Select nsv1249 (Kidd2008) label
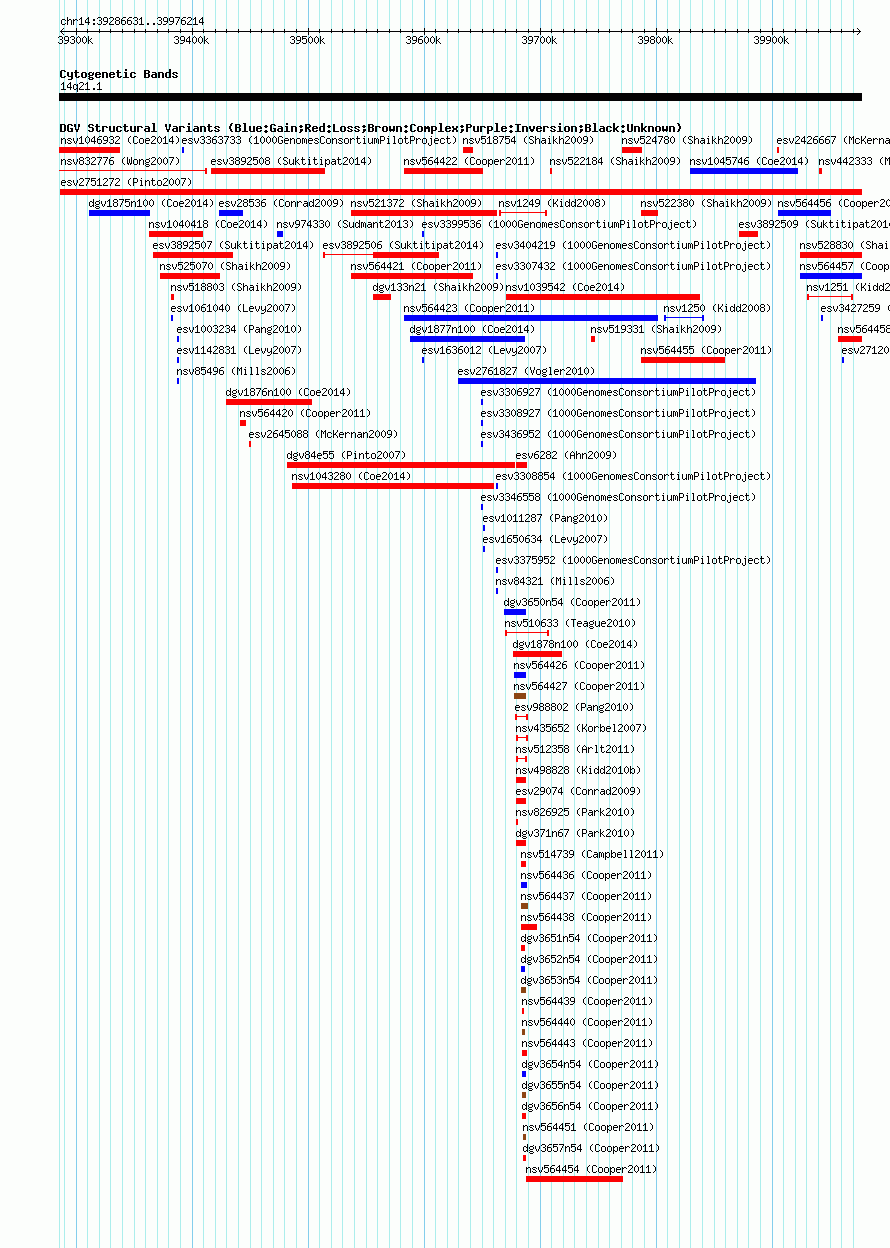The height and width of the screenshot is (1248, 890). 552,203
